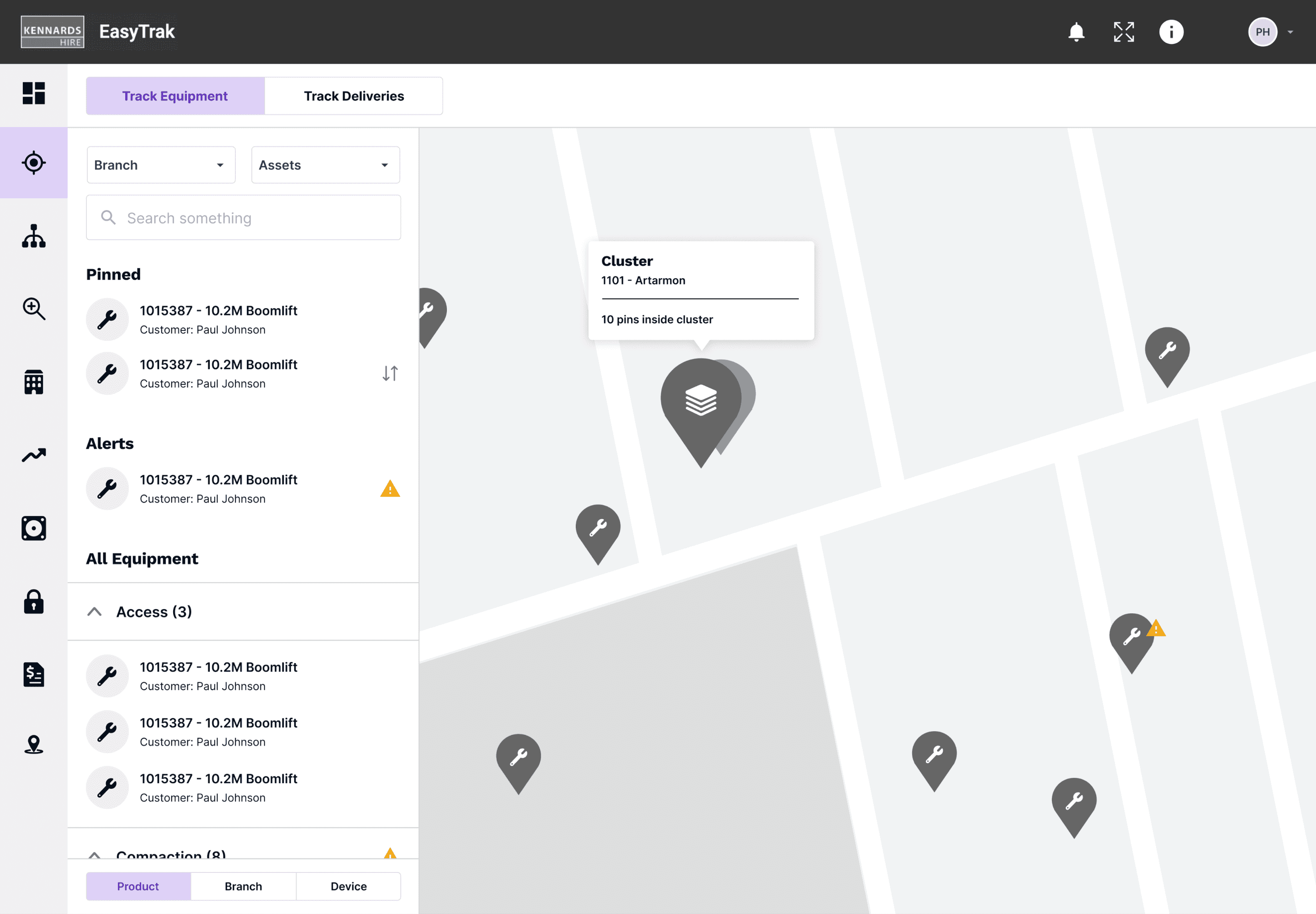Open the Assets dropdown filter
This screenshot has height=914, width=1316.
[x=325, y=165]
